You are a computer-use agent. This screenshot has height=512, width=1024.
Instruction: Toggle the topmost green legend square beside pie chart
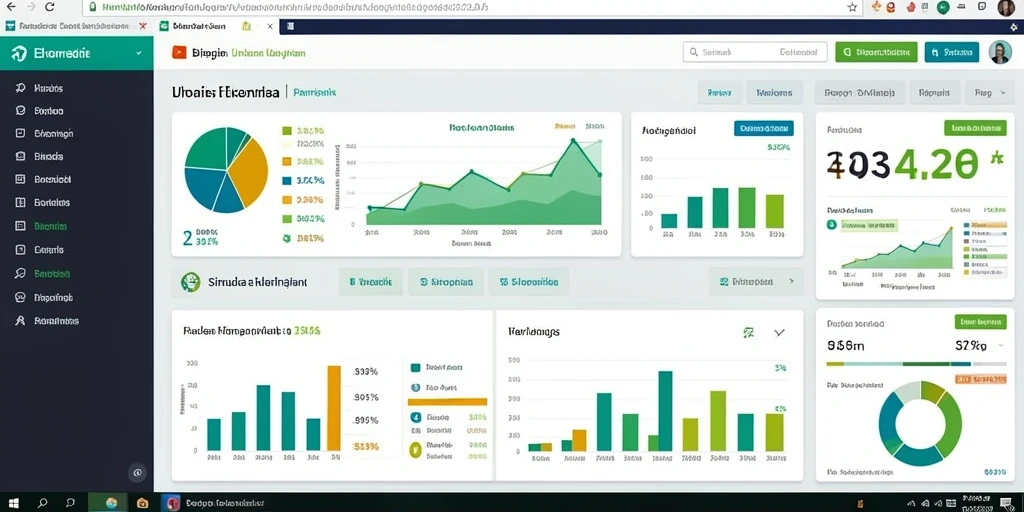286,131
